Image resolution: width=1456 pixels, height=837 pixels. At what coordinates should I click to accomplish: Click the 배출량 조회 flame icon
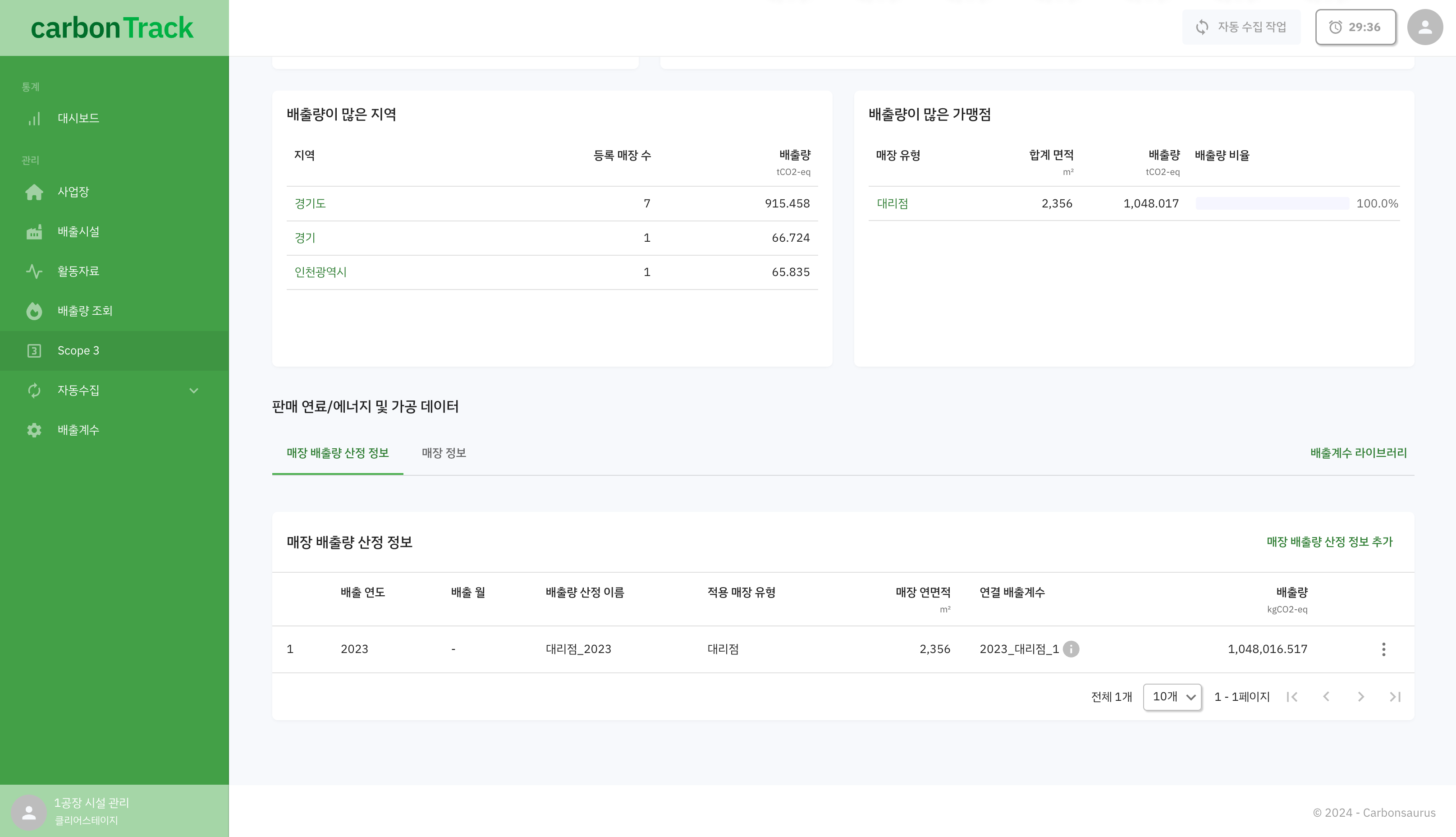click(x=34, y=311)
